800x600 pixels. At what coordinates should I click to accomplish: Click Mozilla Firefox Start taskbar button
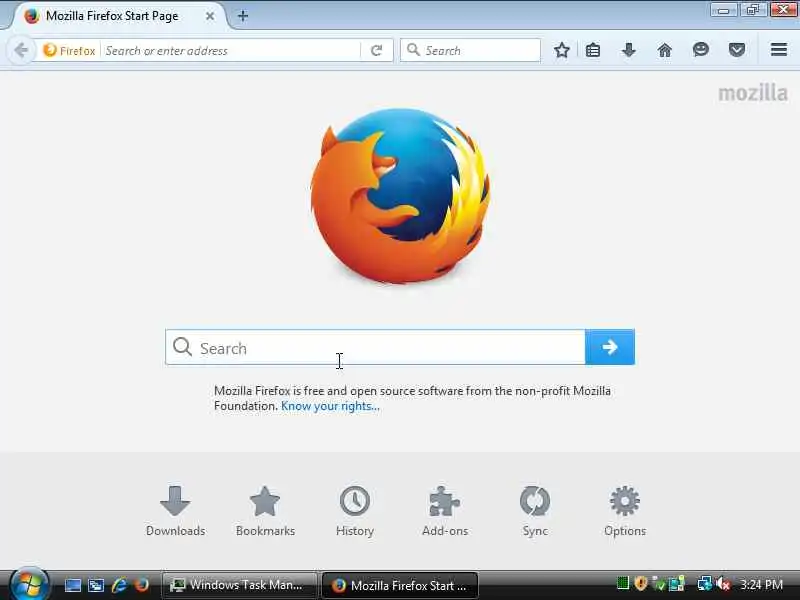[400, 585]
